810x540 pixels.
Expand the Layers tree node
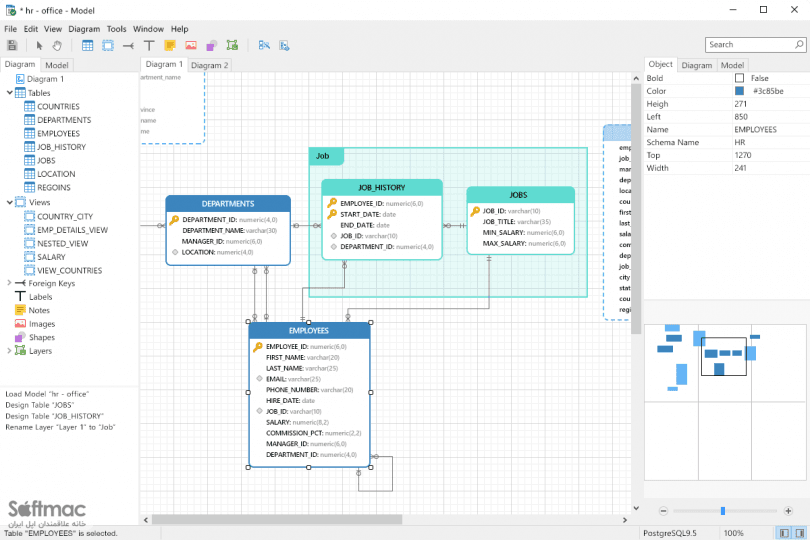[9, 350]
